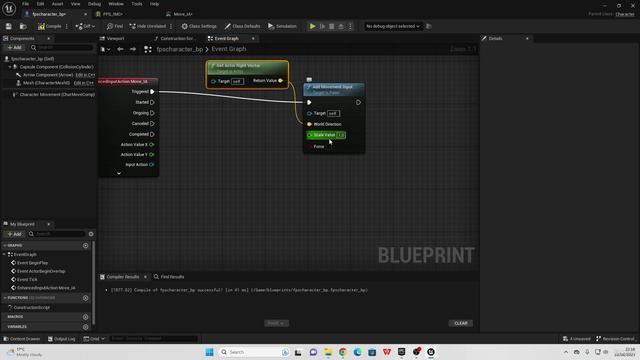Switch to Find Results tab

pyautogui.click(x=169, y=277)
